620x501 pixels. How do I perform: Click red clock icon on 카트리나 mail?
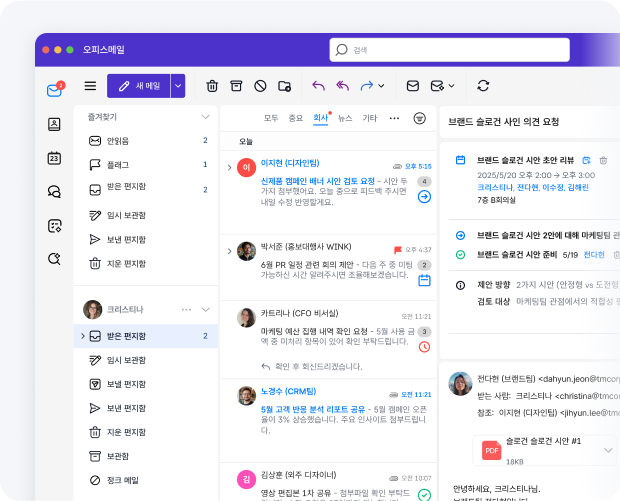pos(424,347)
